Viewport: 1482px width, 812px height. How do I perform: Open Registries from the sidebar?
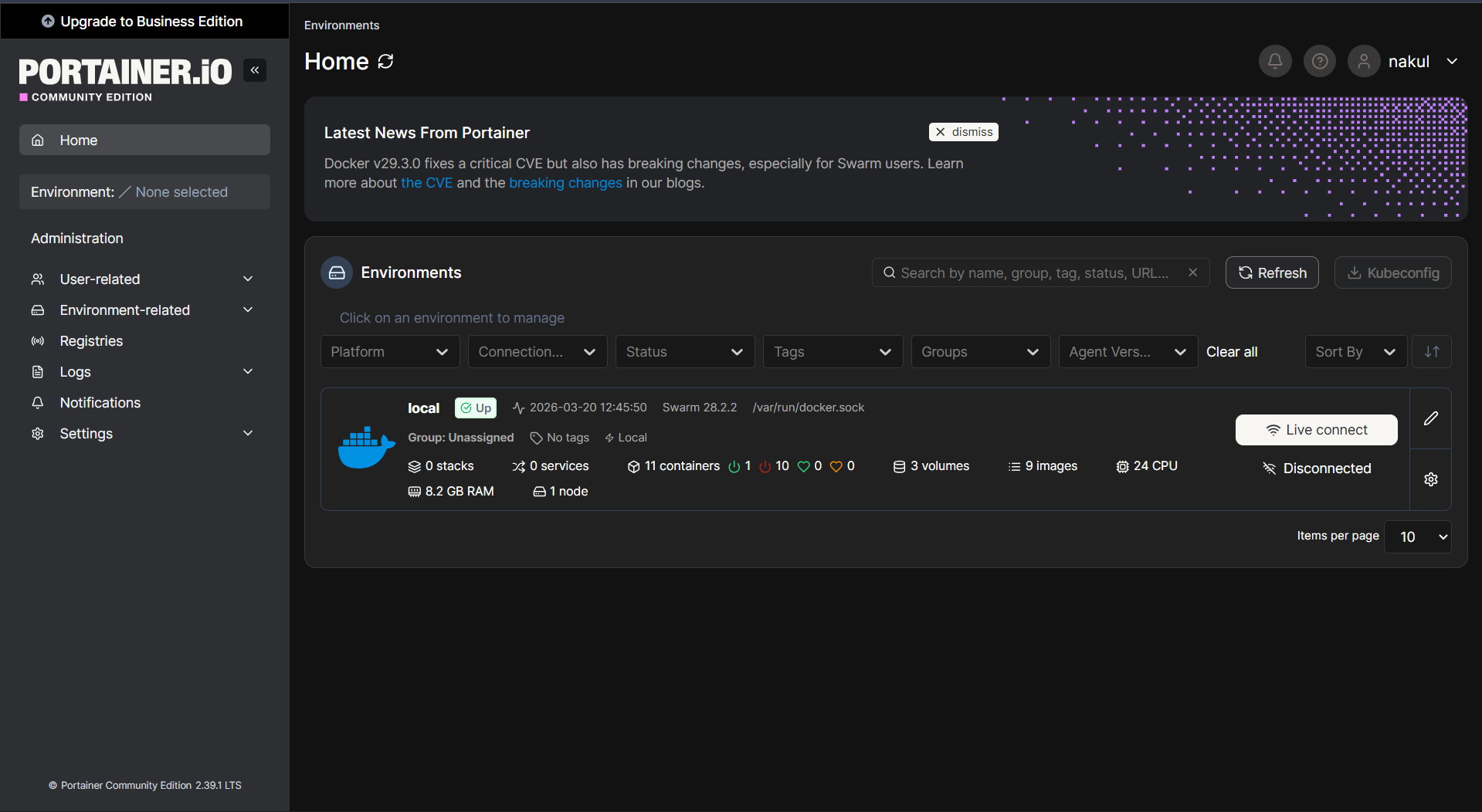click(x=91, y=340)
